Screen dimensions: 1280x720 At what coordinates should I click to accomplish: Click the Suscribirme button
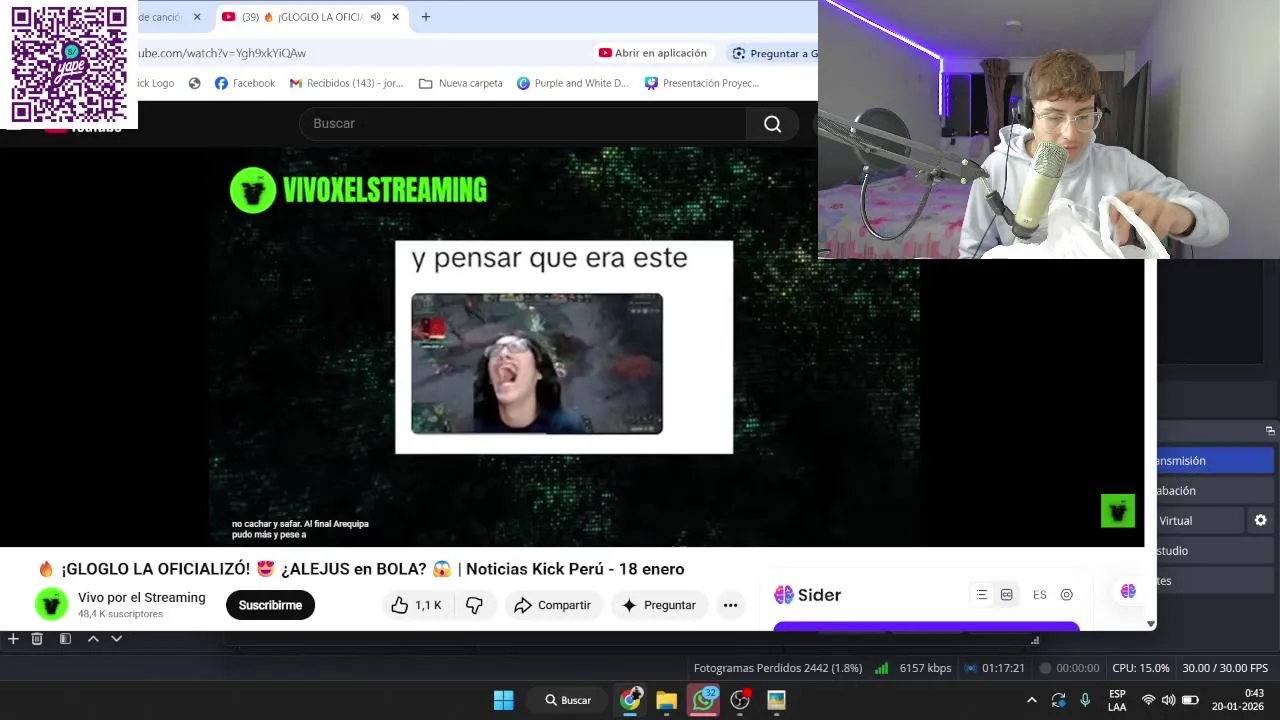pyautogui.click(x=270, y=605)
